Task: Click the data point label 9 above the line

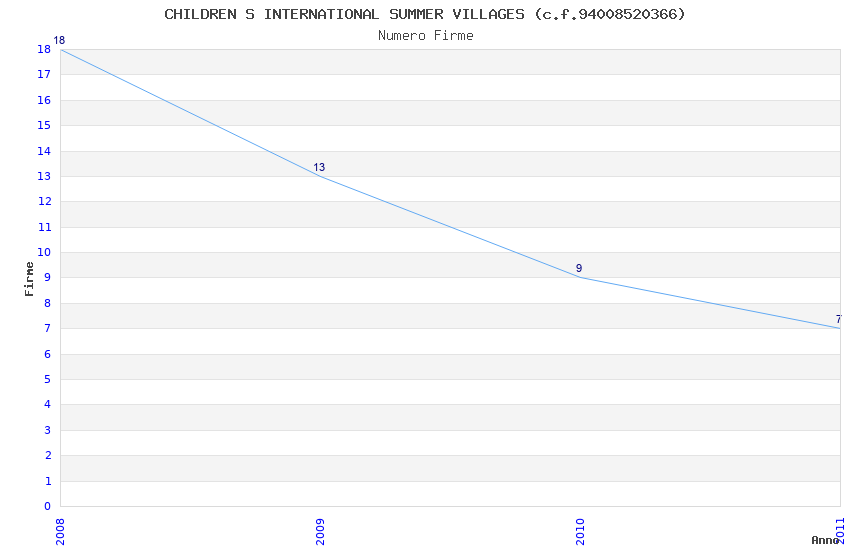Action: click(x=579, y=269)
